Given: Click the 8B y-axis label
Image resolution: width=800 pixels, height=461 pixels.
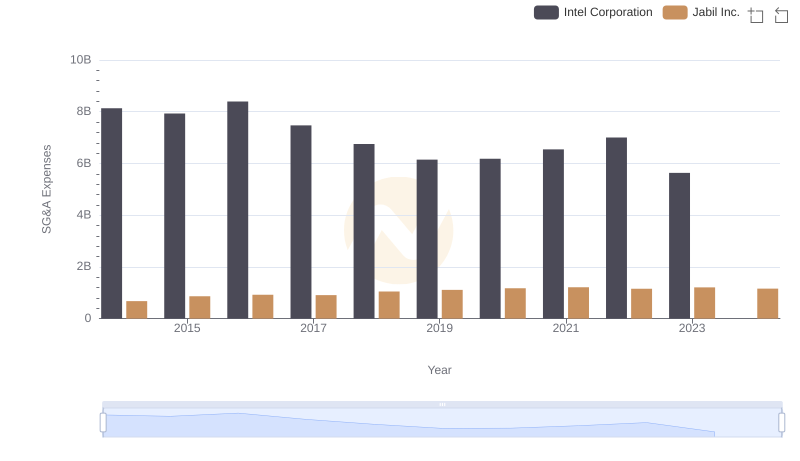Looking at the screenshot, I should [84, 111].
